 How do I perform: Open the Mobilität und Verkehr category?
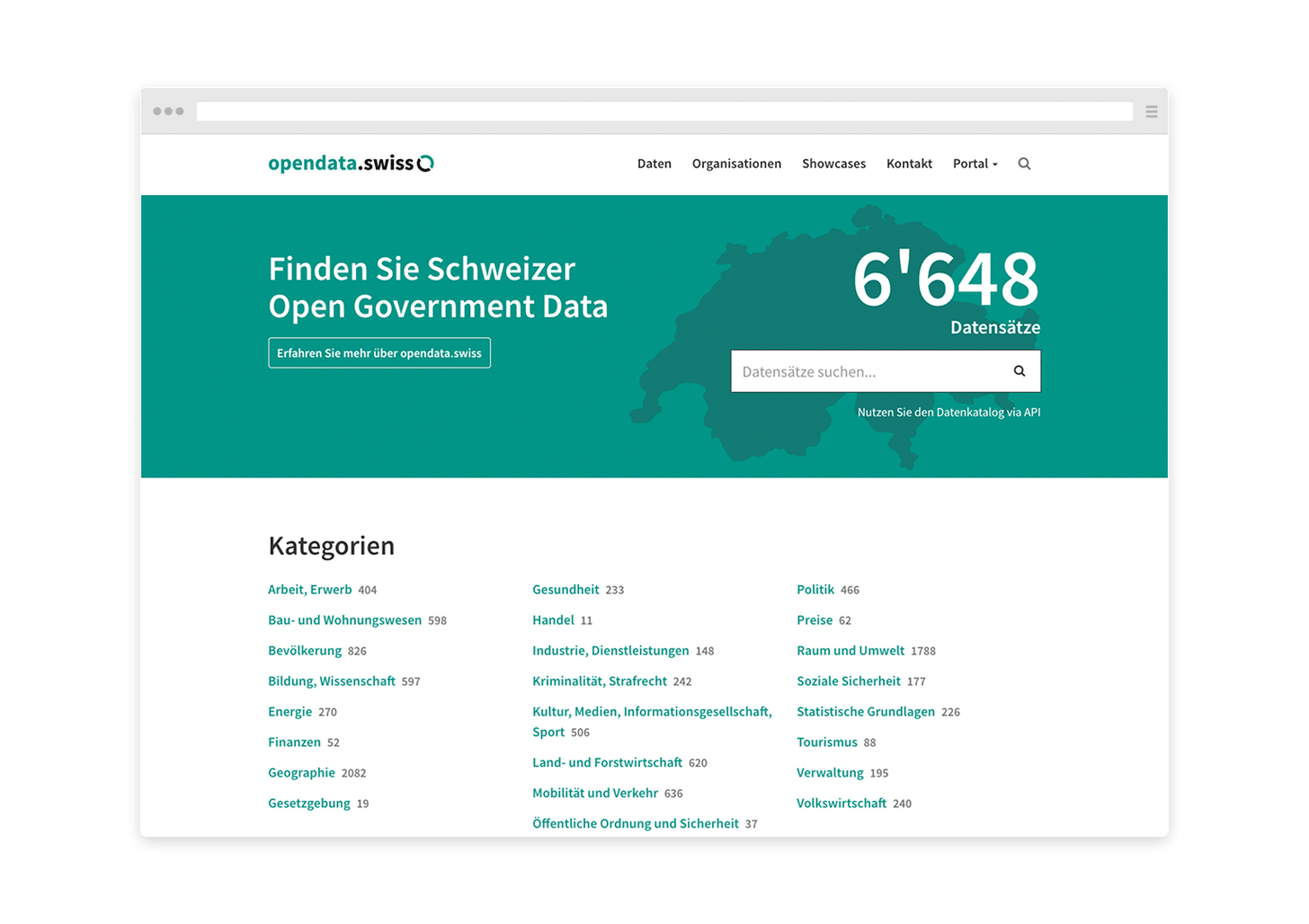pos(595,793)
